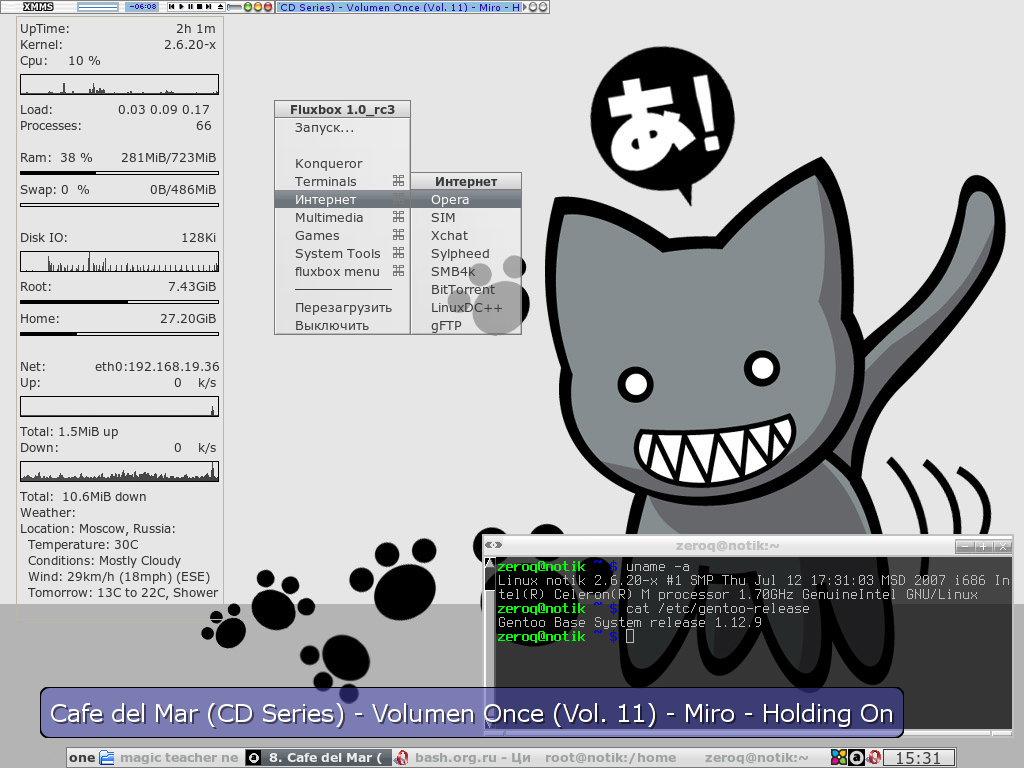The width and height of the screenshot is (1024, 768).
Task: Open 'magic teacher ne' taskbar window
Action: click(x=172, y=758)
